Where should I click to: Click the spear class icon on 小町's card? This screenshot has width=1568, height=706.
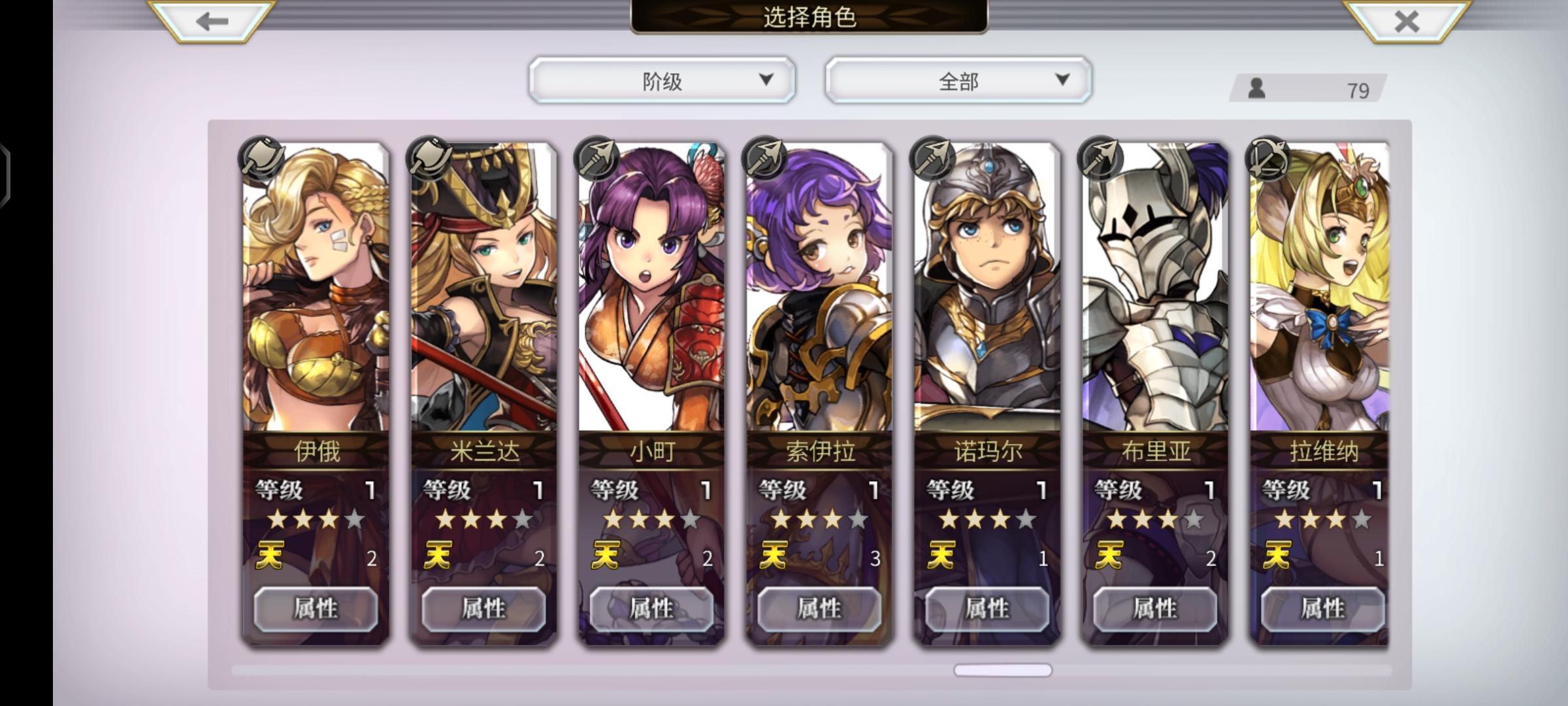coord(597,158)
